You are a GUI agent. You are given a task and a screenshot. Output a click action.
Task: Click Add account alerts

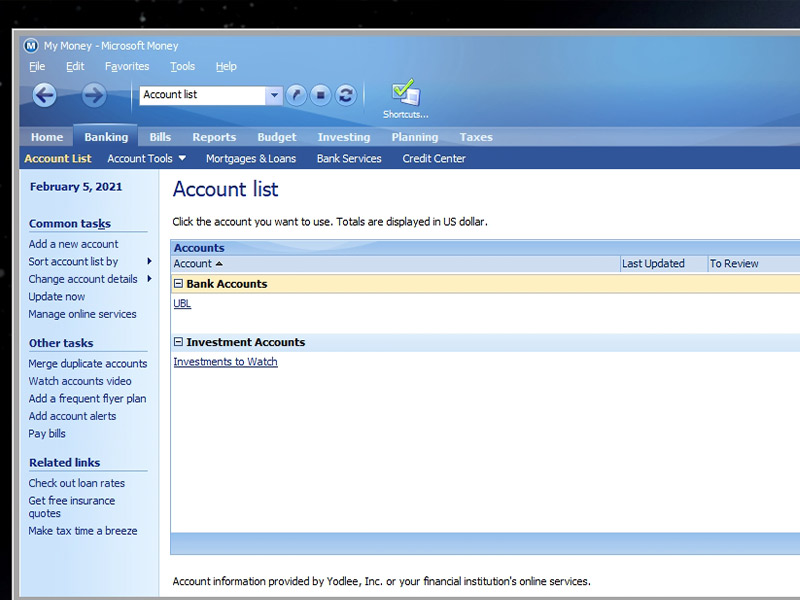click(72, 416)
